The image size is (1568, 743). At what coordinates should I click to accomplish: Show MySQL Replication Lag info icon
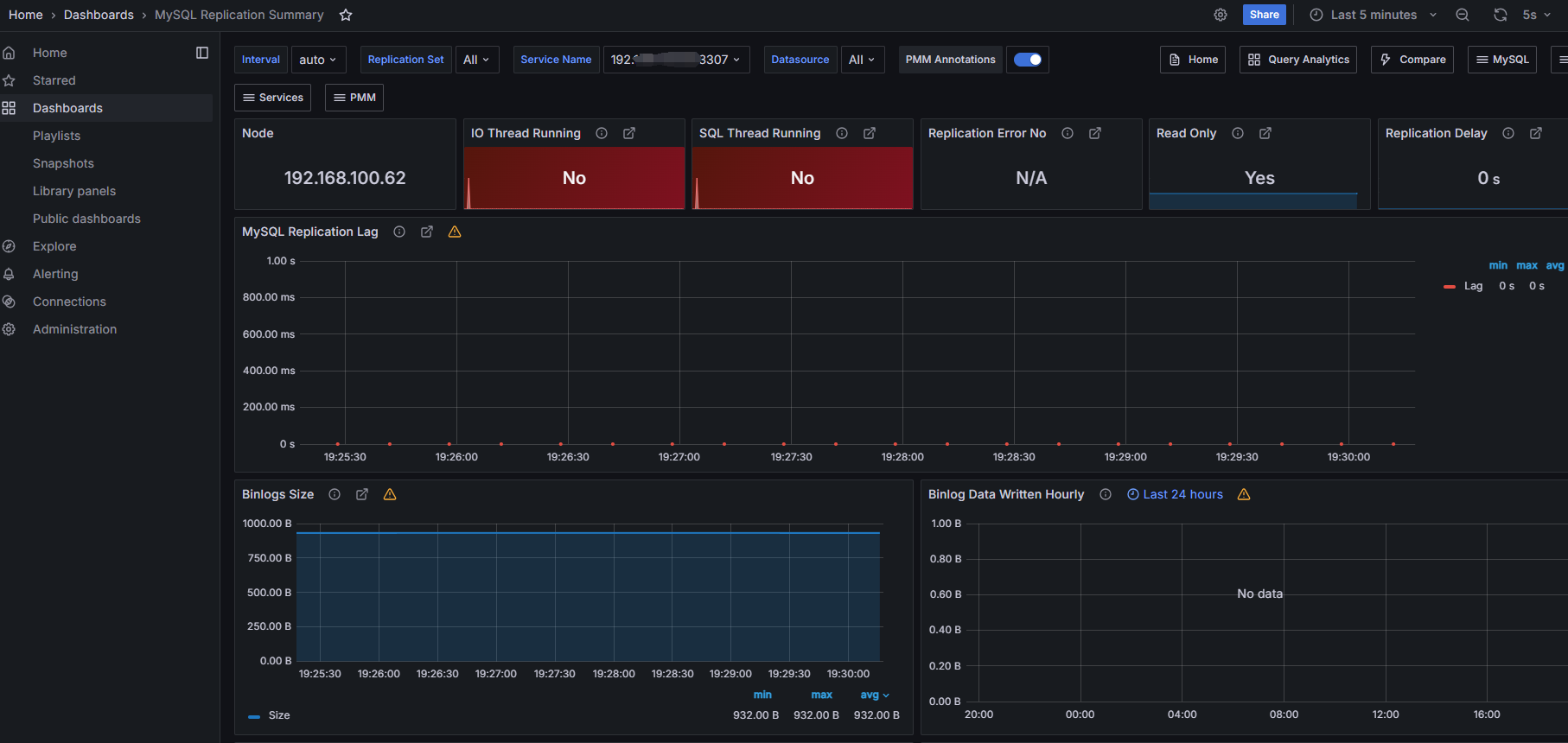tap(399, 232)
